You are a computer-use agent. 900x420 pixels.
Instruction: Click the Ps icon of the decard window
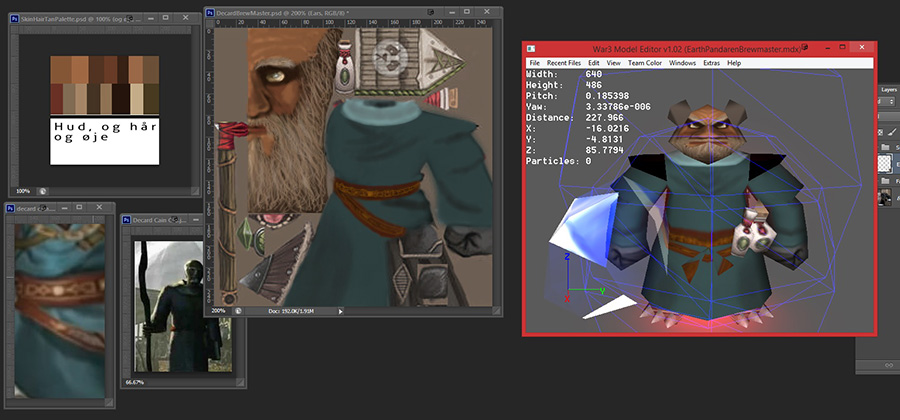pyautogui.click(x=10, y=208)
